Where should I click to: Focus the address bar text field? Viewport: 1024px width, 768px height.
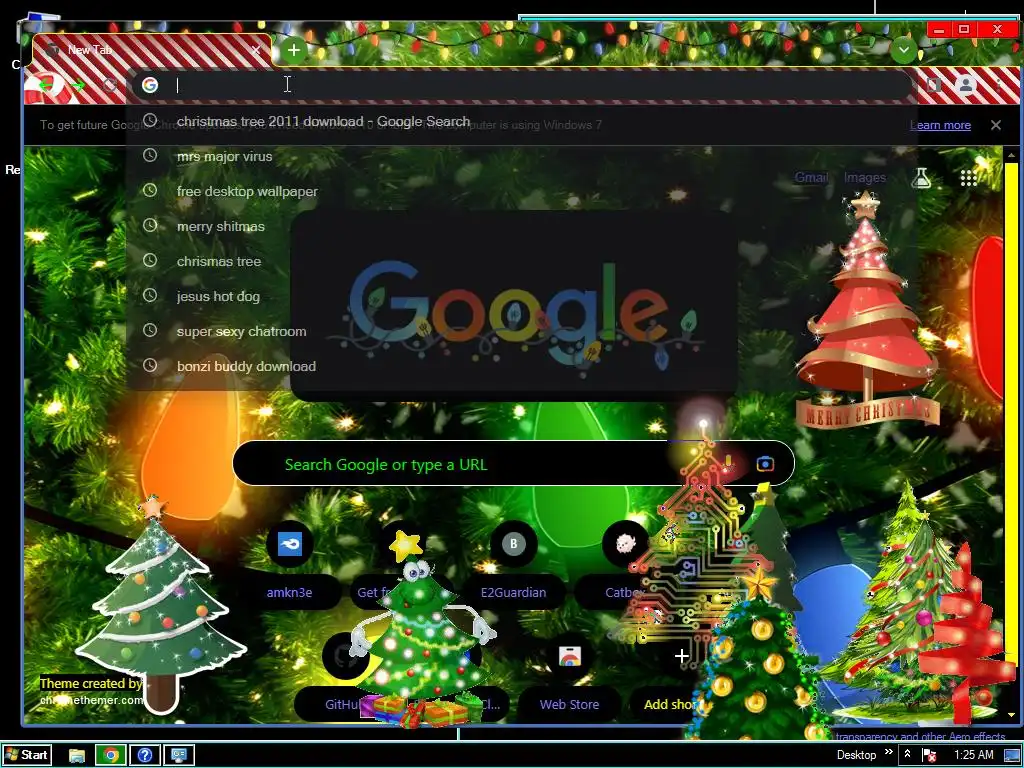(x=522, y=85)
